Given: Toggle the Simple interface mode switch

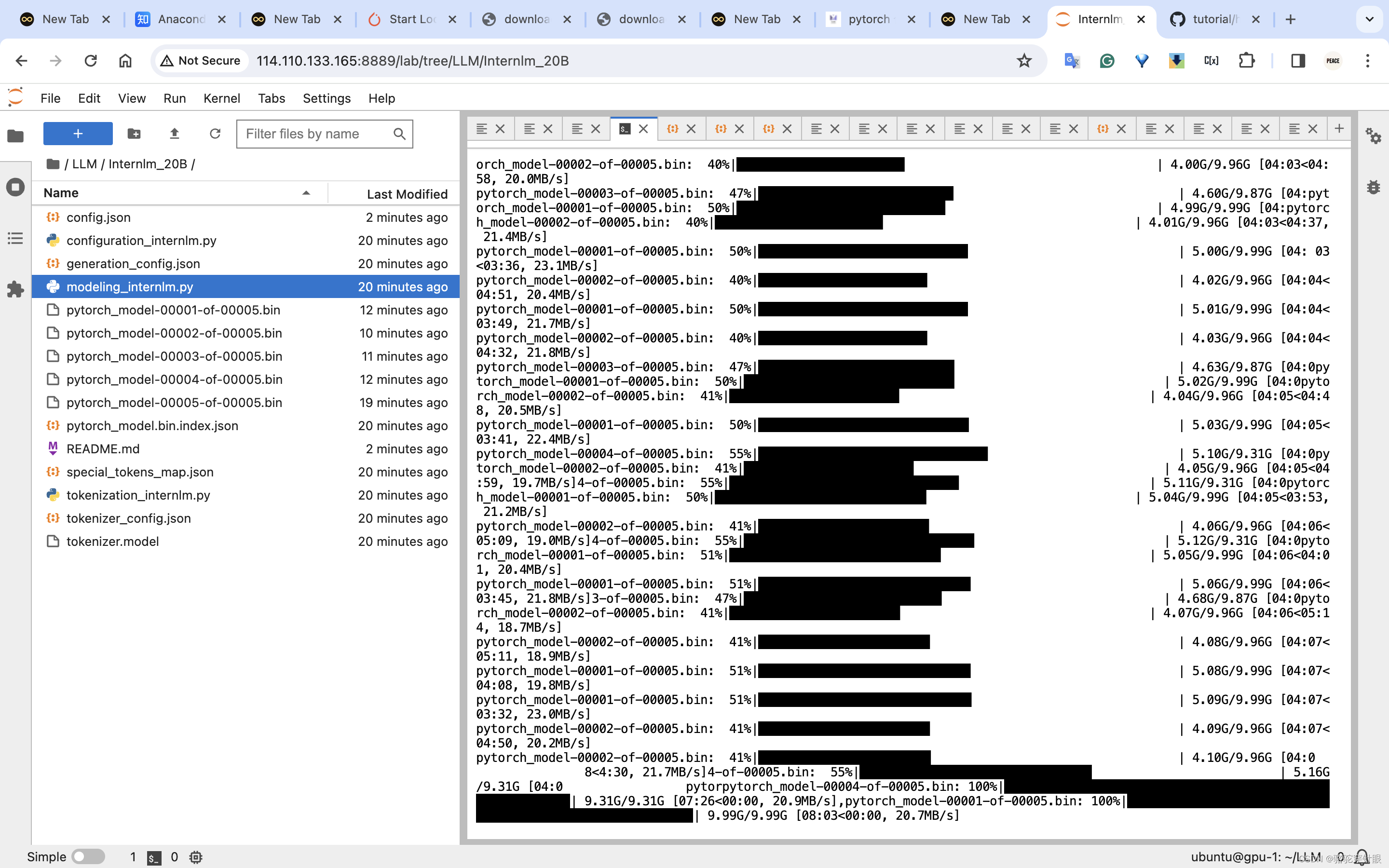Looking at the screenshot, I should pos(88,856).
